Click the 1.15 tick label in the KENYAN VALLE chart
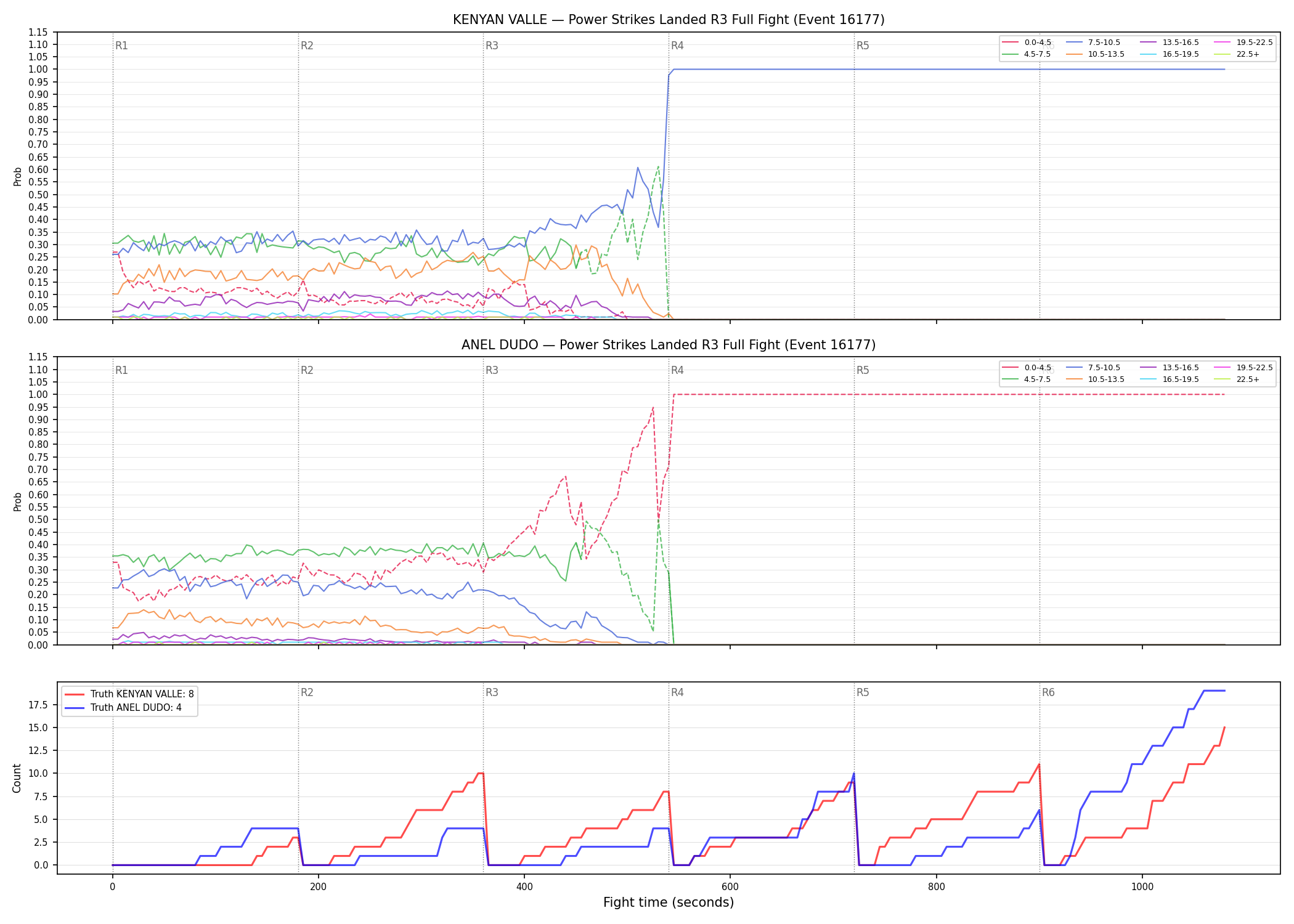The image size is (1294, 924). [38, 32]
